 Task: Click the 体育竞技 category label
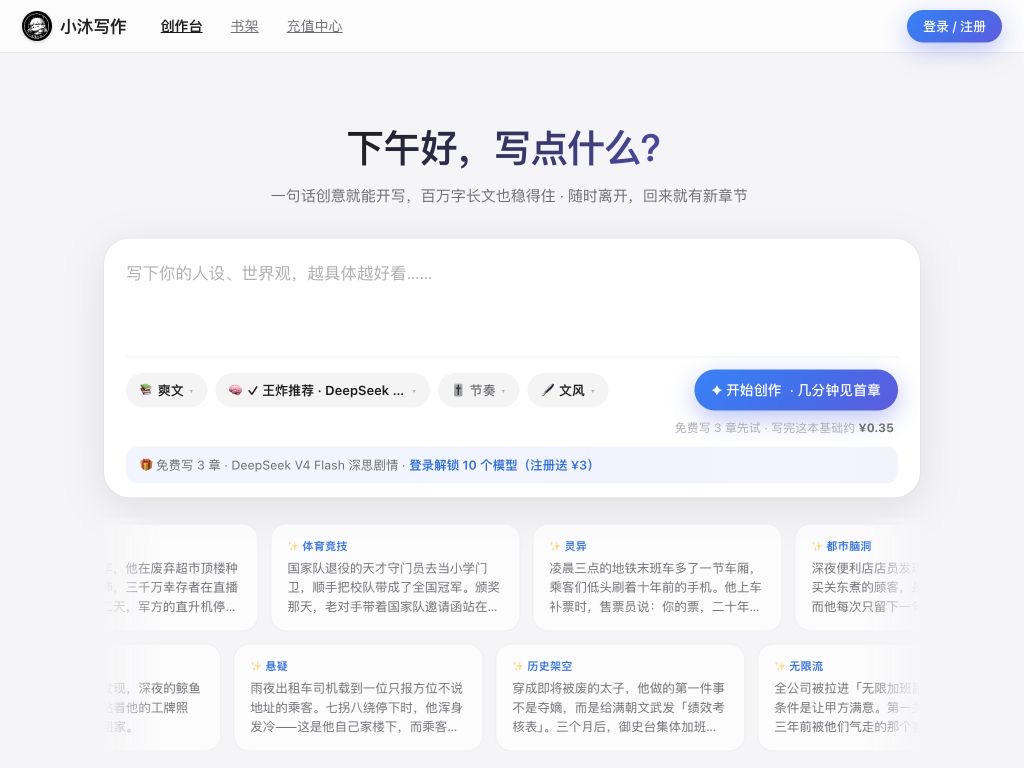325,546
